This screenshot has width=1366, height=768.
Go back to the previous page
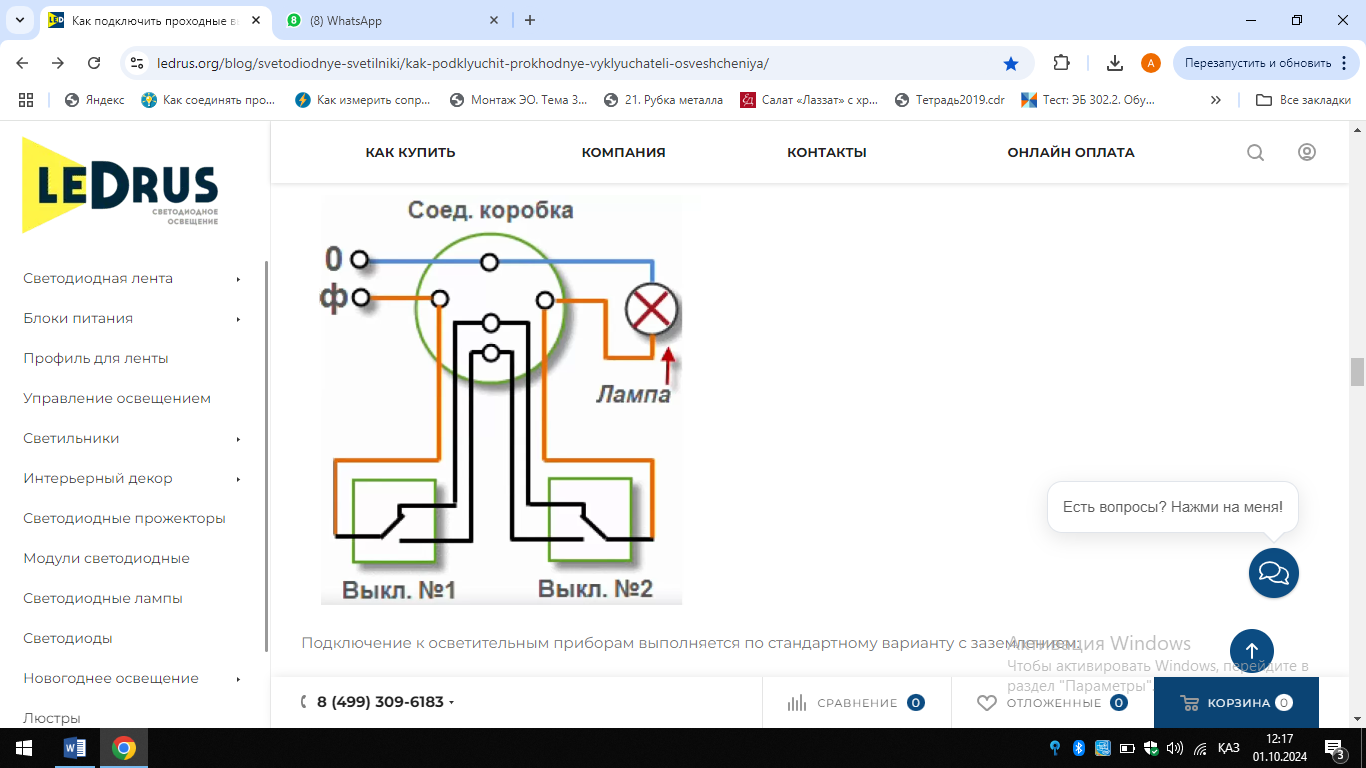[x=23, y=63]
